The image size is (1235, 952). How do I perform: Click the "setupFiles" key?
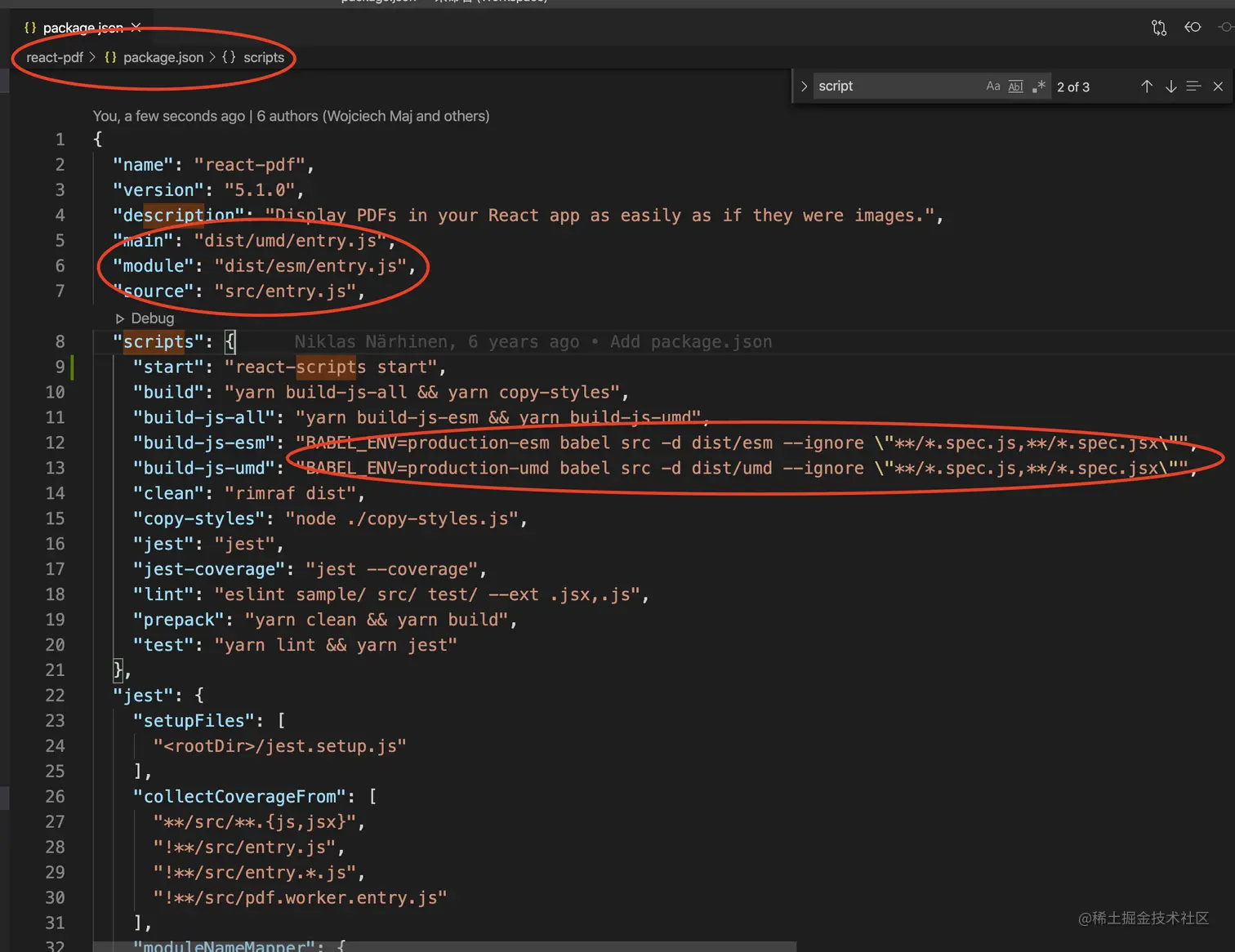(x=194, y=721)
